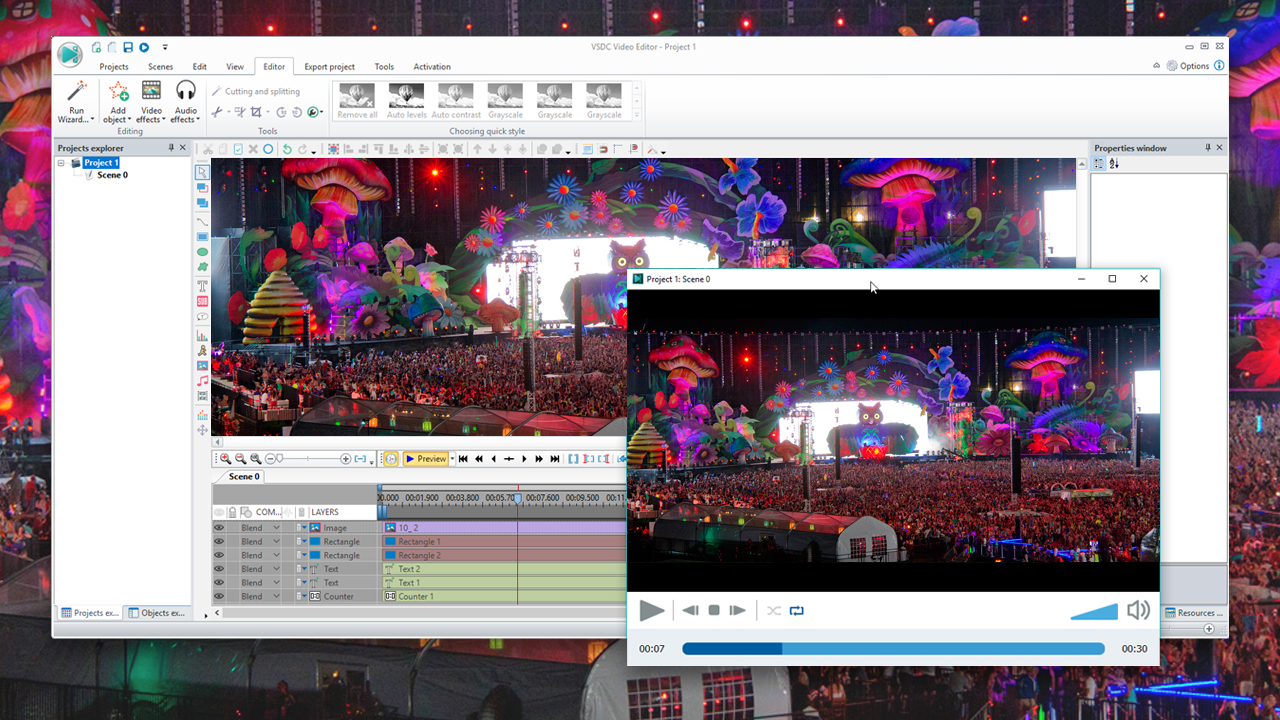
Task: Switch to the Export project tab
Action: [x=329, y=66]
